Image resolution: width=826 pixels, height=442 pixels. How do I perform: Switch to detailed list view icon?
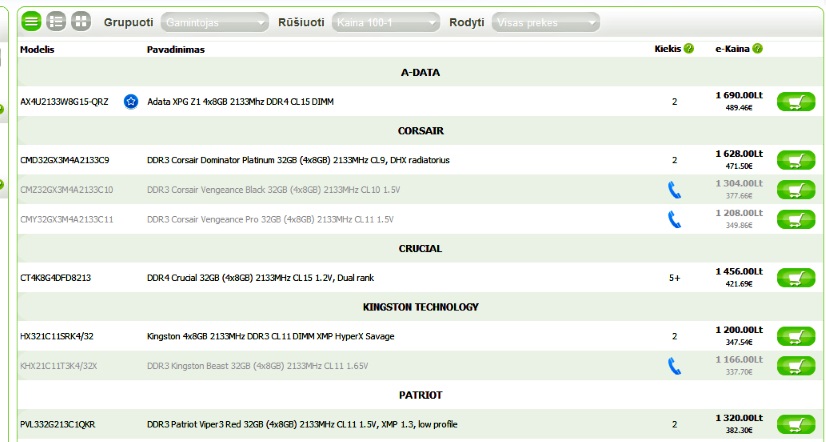[56, 22]
